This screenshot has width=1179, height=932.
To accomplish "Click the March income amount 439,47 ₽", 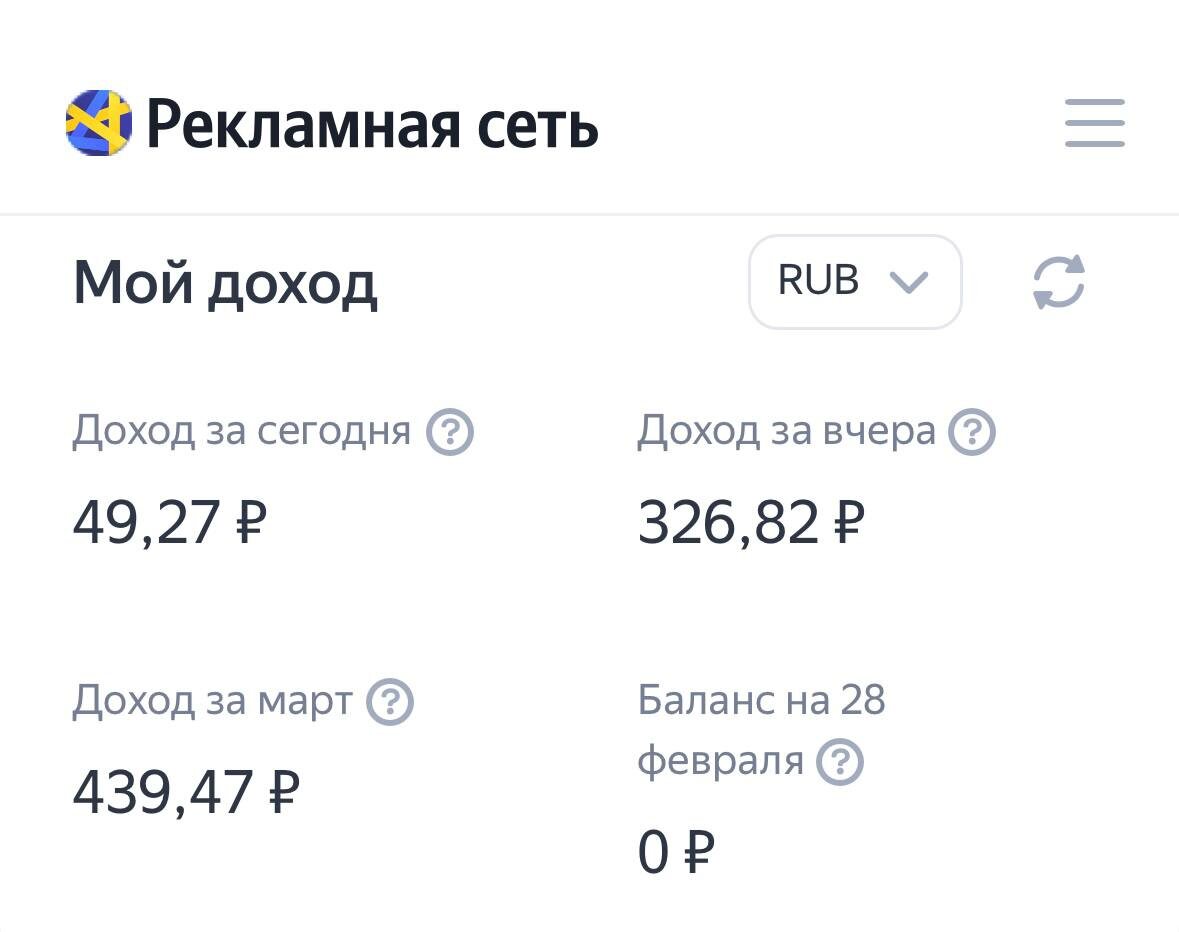I will (186, 792).
